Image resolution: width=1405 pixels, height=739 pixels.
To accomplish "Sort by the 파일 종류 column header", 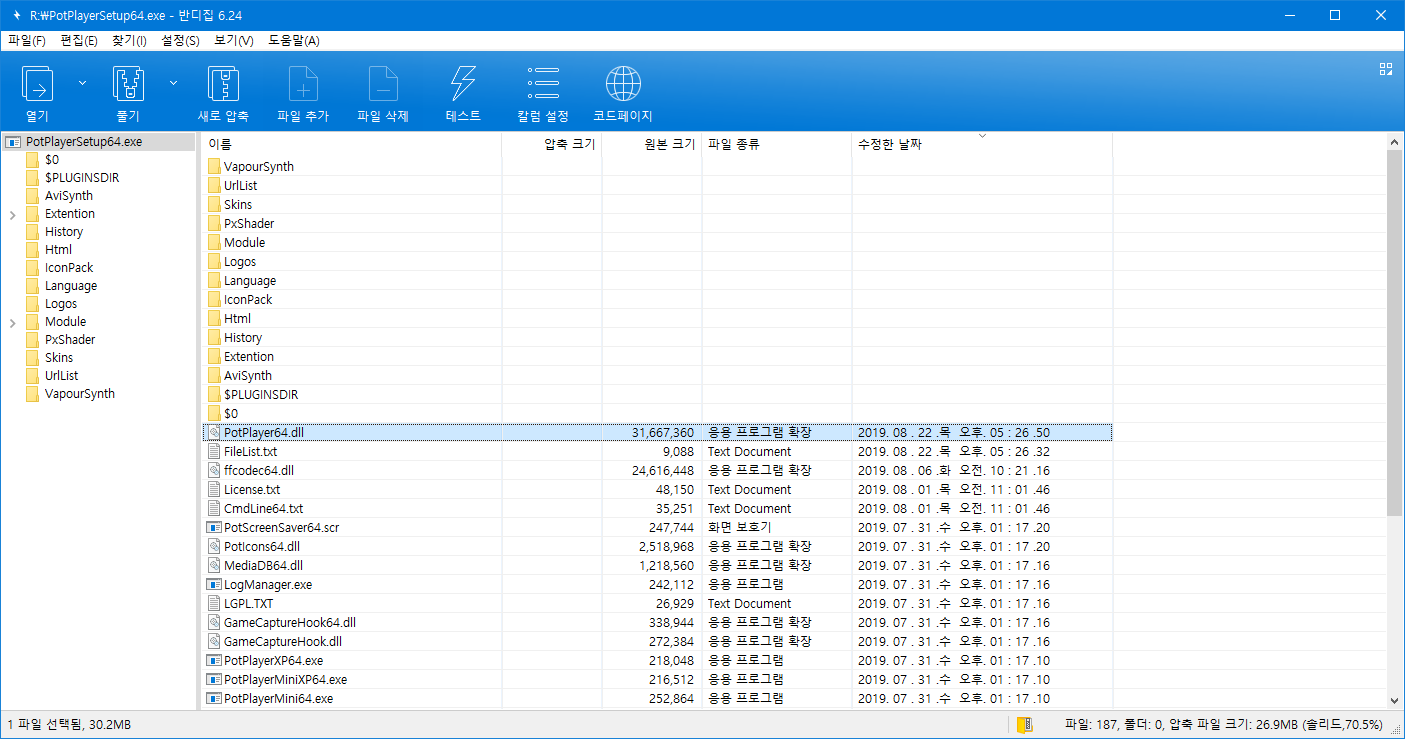I will tap(777, 144).
